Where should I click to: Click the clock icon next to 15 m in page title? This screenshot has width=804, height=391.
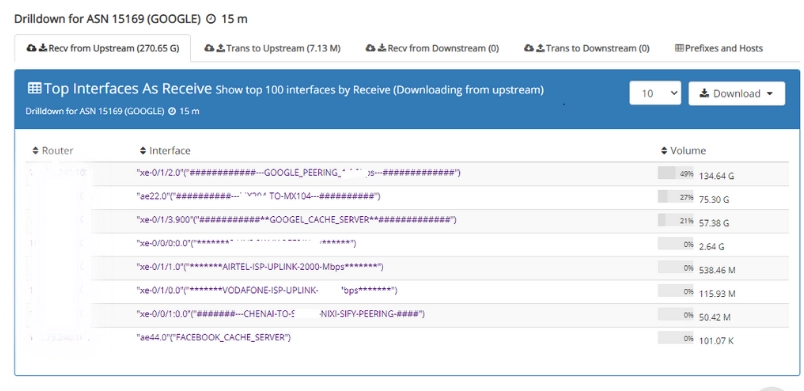pos(211,19)
